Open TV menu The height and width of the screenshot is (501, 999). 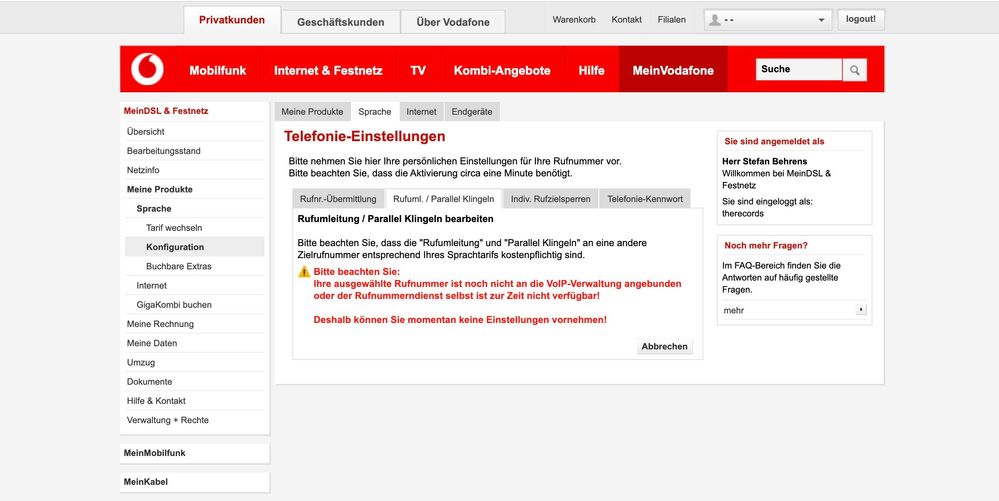418,70
